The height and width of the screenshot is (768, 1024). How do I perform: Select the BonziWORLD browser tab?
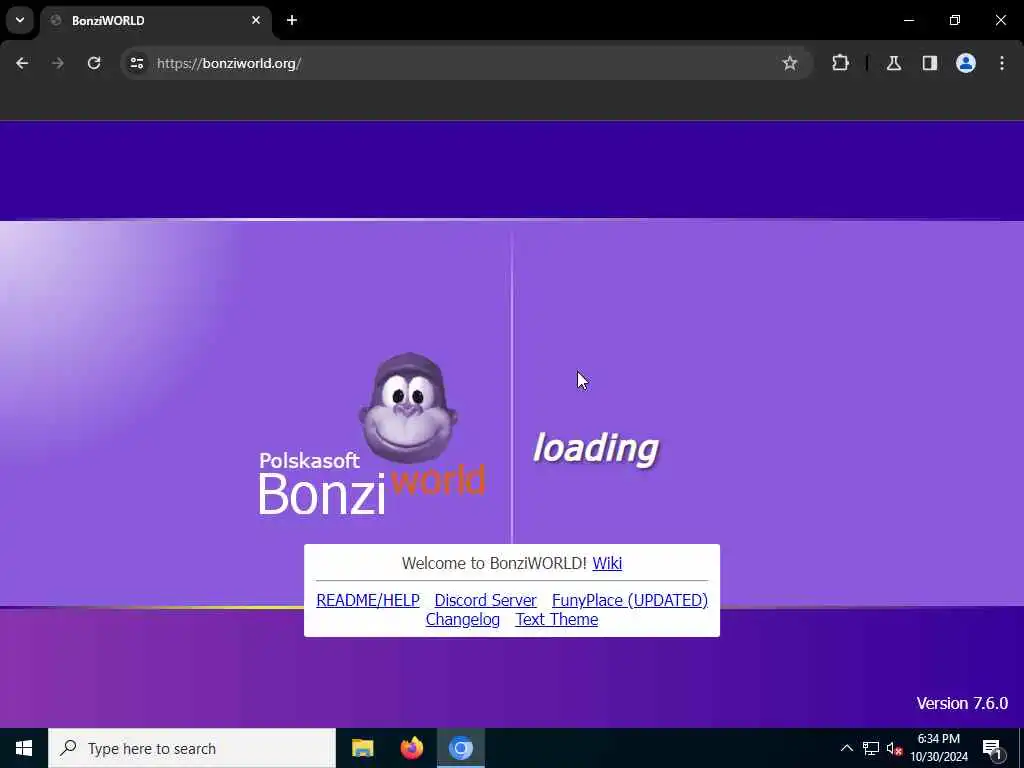pyautogui.click(x=155, y=21)
